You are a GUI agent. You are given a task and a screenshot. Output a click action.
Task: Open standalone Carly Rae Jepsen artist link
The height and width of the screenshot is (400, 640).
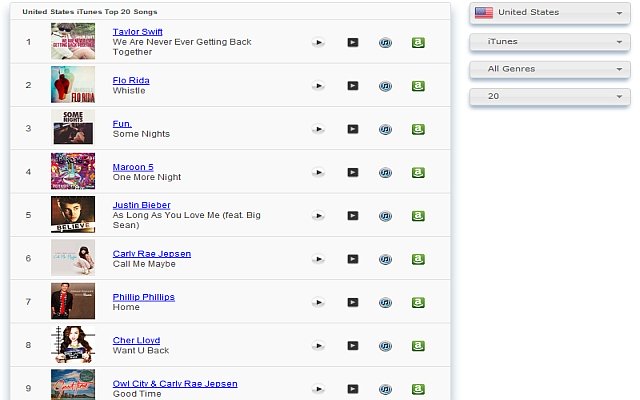pyautogui.click(x=152, y=253)
